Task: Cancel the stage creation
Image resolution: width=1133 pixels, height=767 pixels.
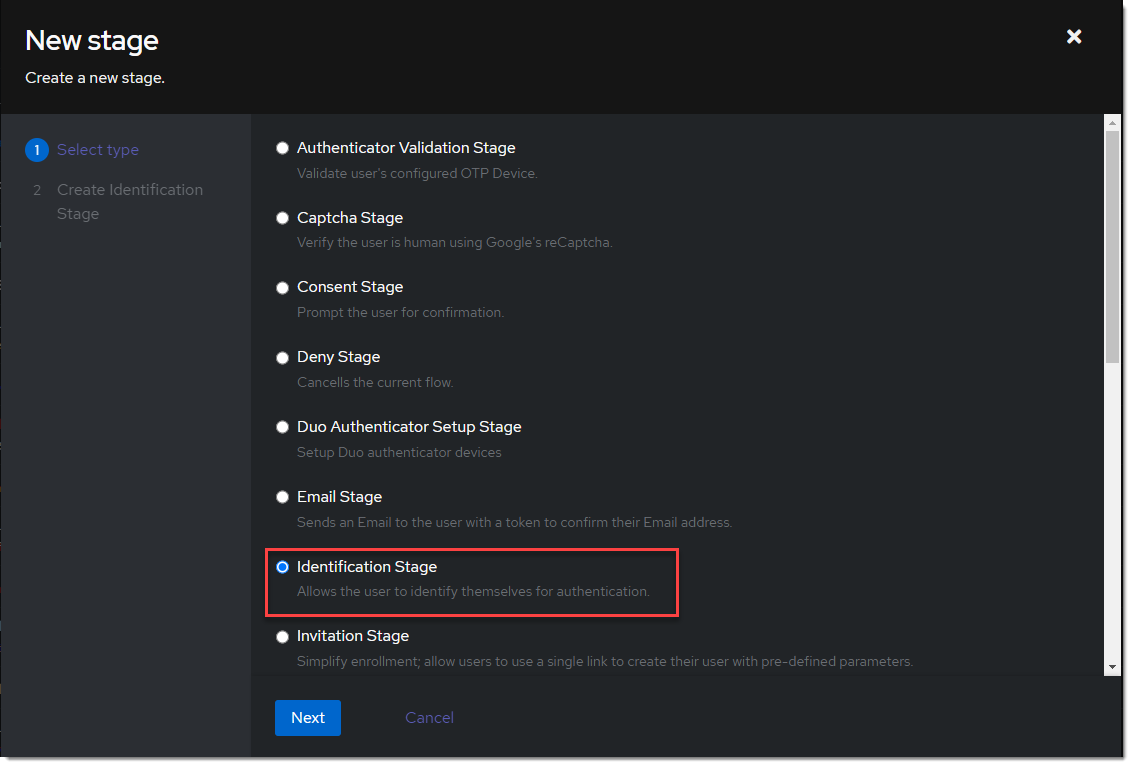Action: (x=428, y=717)
